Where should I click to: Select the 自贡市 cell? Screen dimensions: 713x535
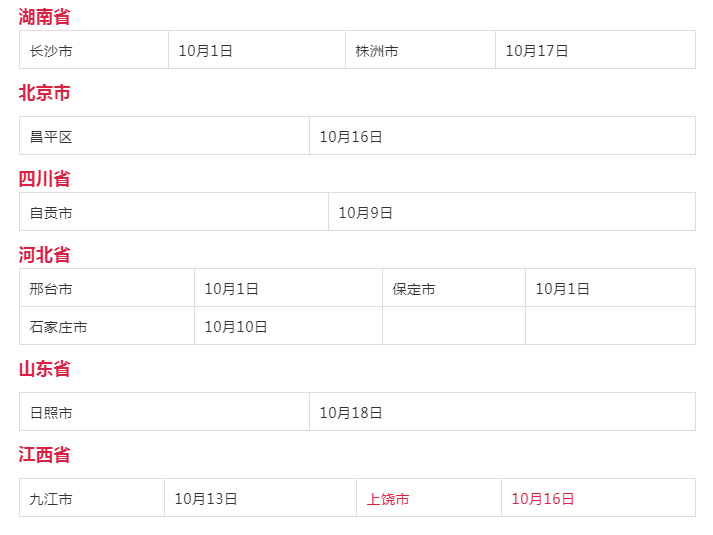click(x=174, y=212)
